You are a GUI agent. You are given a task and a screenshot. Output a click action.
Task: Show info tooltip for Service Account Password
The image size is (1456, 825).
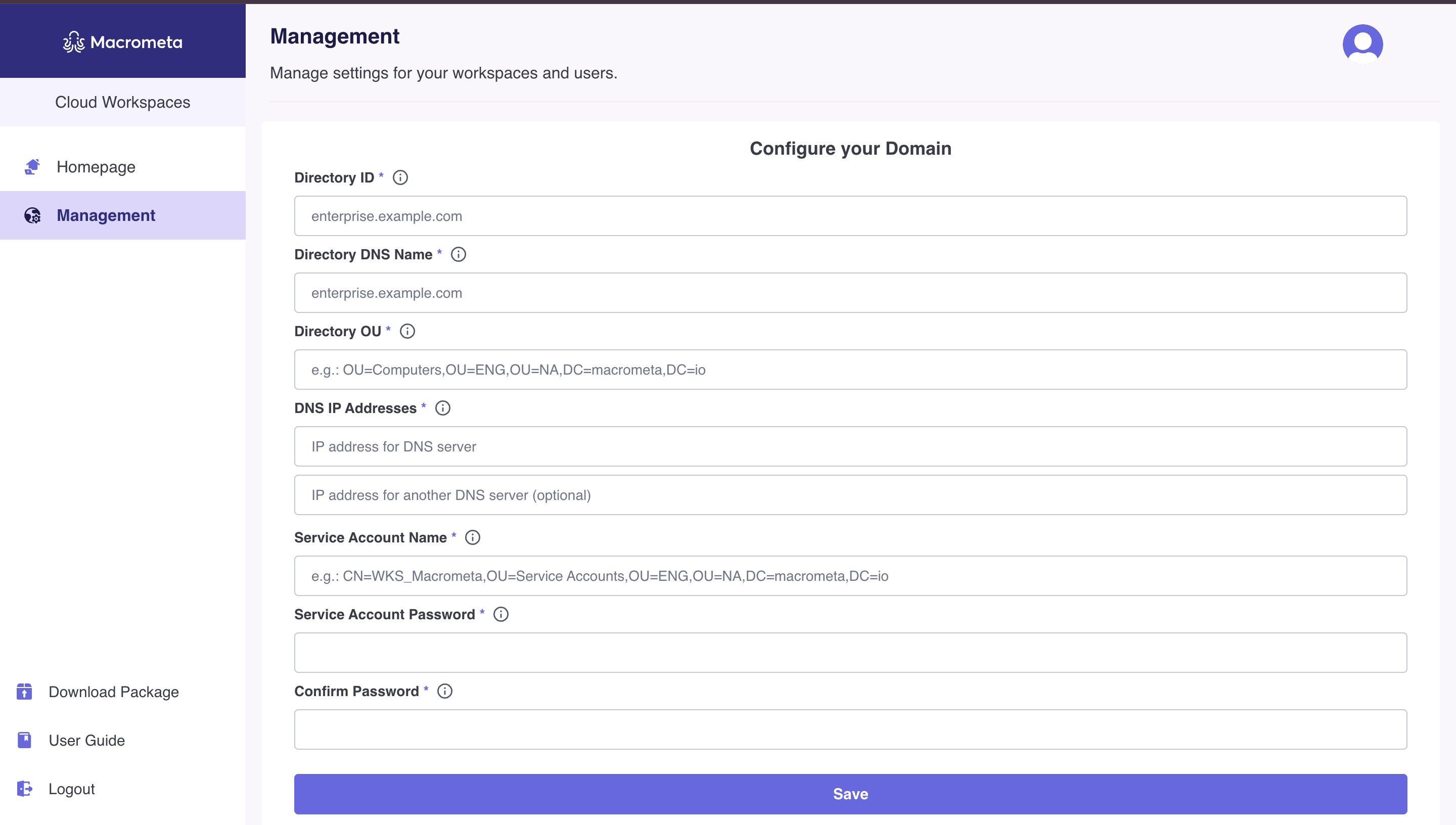pos(501,614)
